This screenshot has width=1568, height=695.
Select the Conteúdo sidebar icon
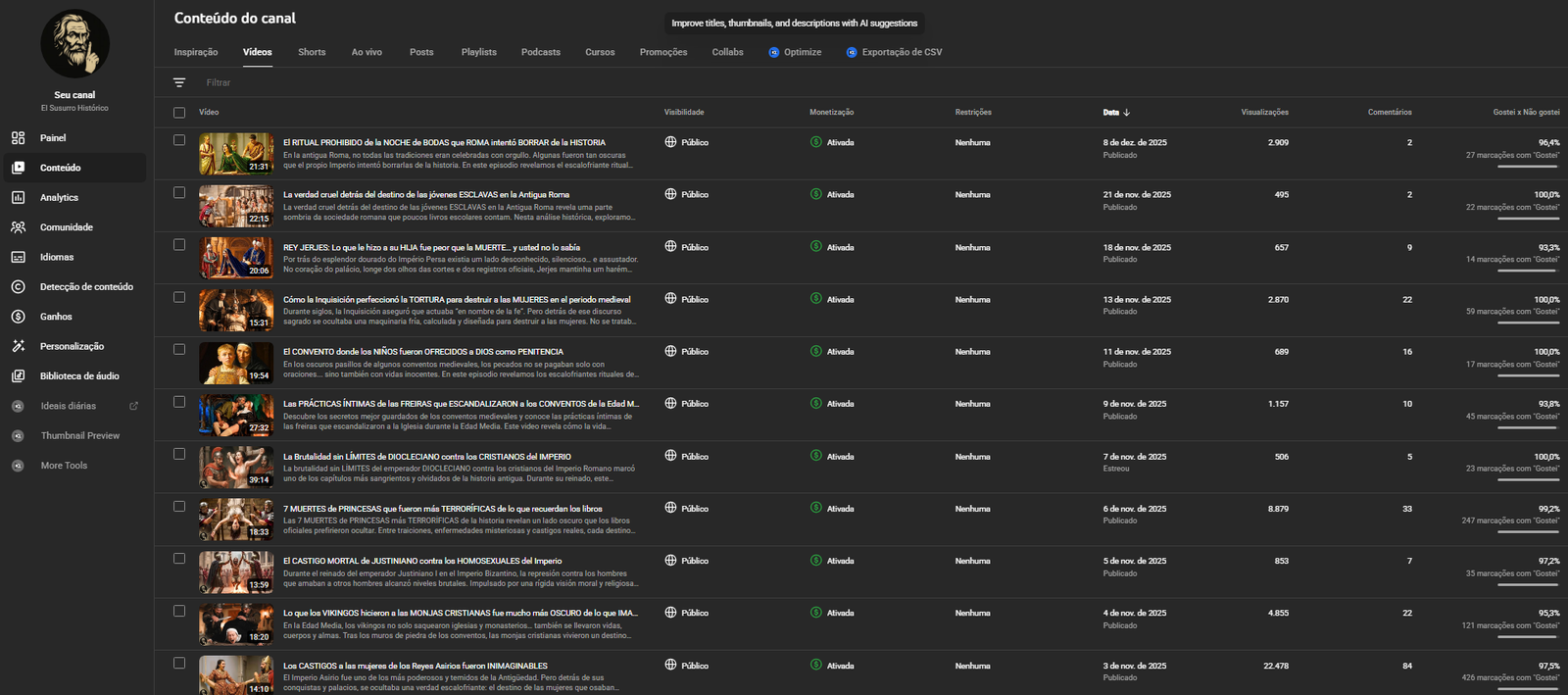18,168
